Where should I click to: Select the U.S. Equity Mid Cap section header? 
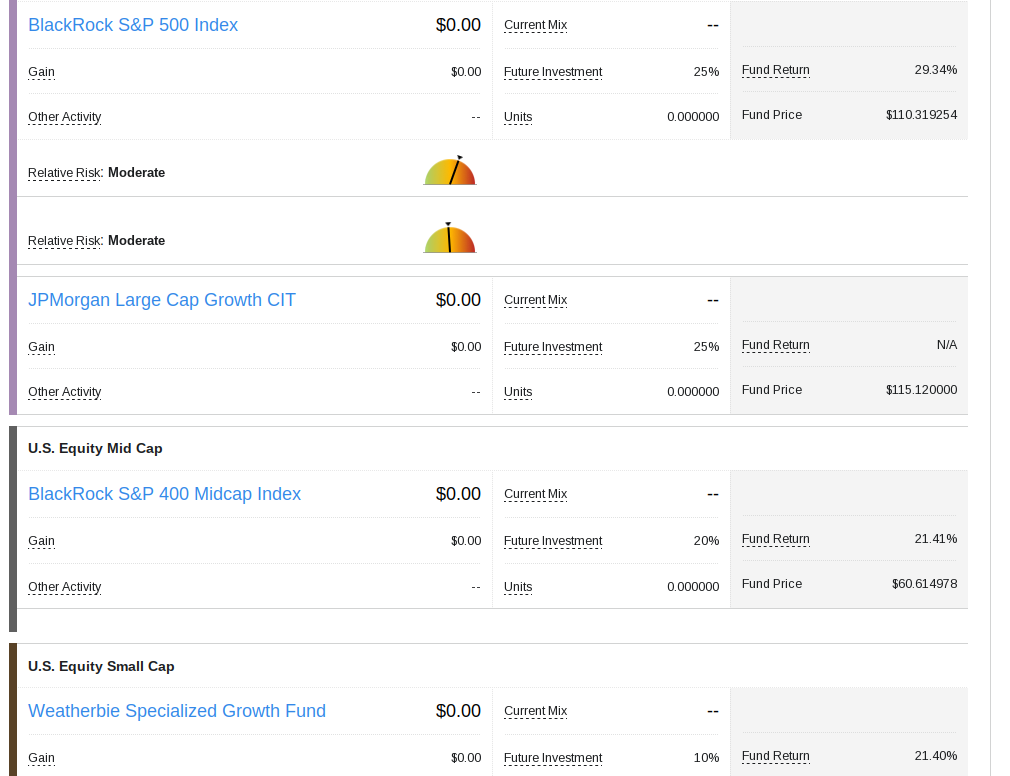click(x=95, y=449)
